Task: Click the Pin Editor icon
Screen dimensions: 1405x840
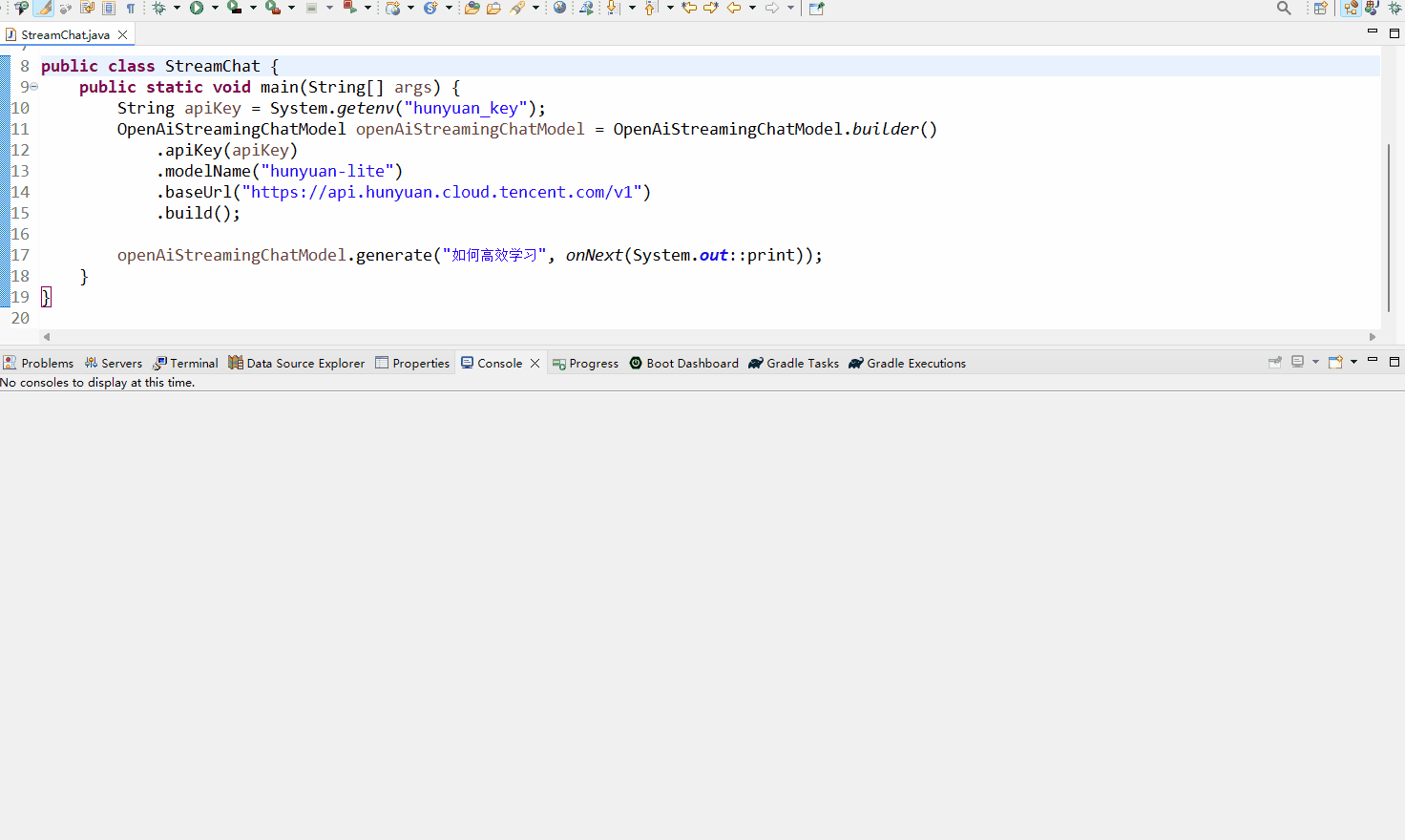Action: pyautogui.click(x=816, y=8)
